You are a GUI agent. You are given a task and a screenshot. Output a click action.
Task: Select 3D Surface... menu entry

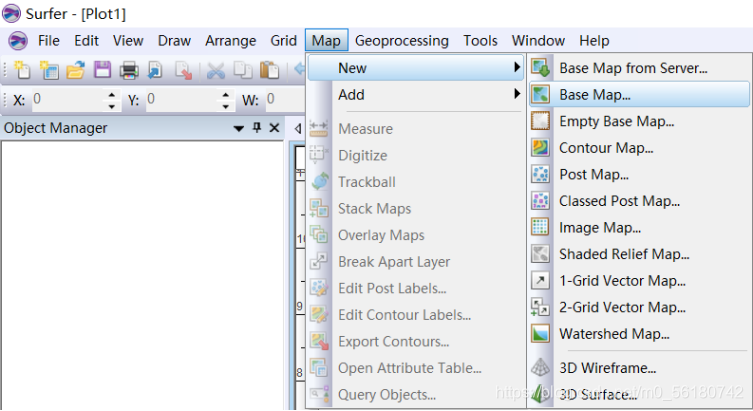tap(639, 395)
